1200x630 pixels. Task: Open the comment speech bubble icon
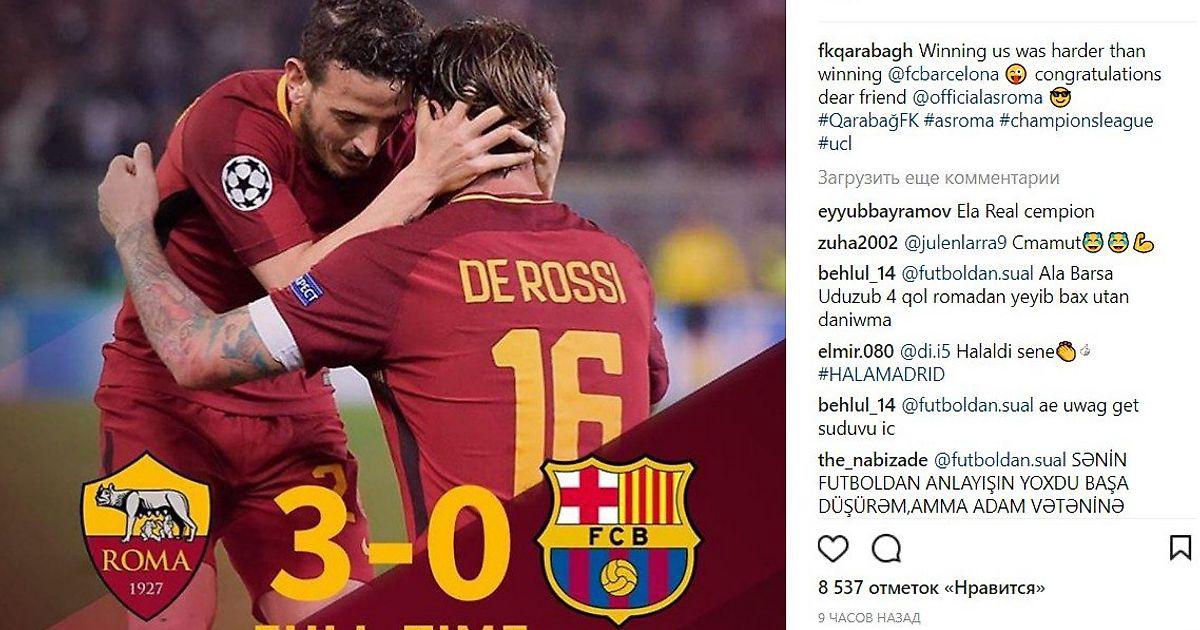[x=886, y=548]
